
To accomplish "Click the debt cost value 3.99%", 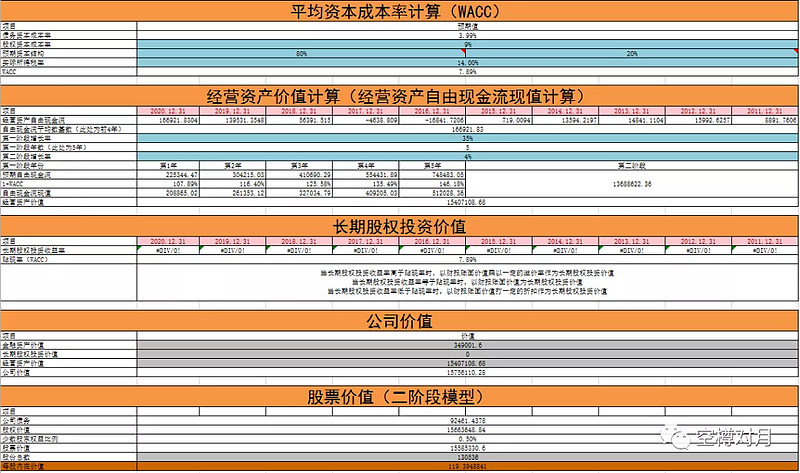I will [467, 35].
